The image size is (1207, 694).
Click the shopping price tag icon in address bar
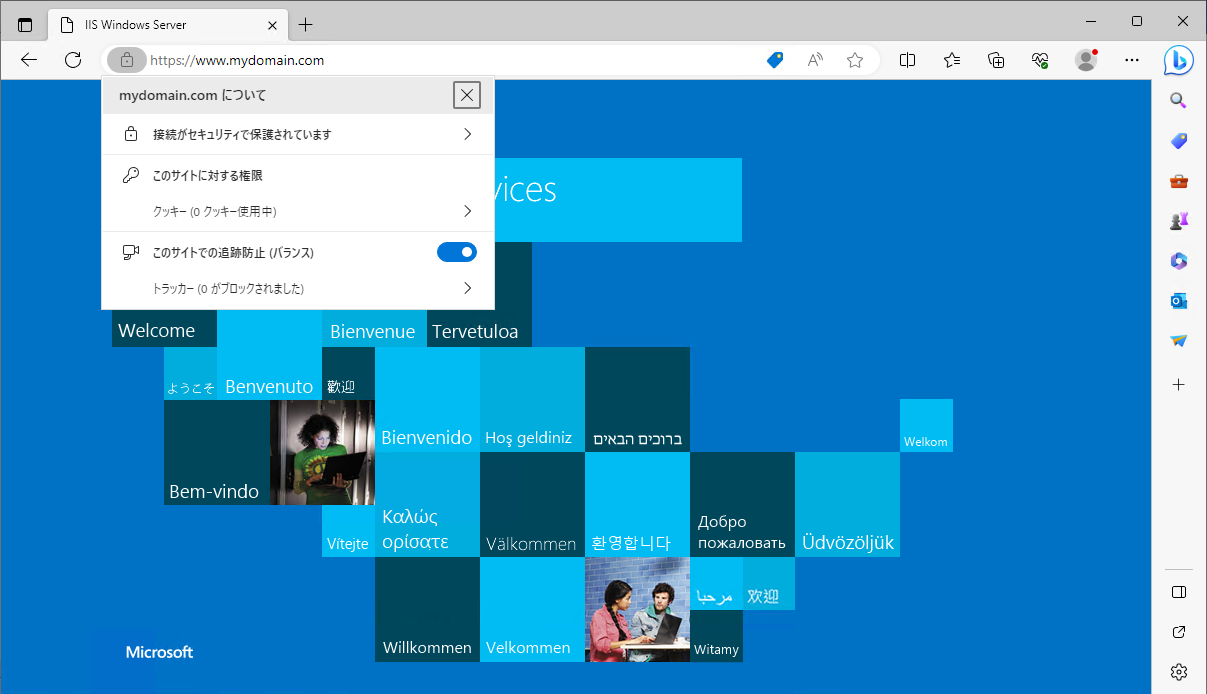pos(775,60)
